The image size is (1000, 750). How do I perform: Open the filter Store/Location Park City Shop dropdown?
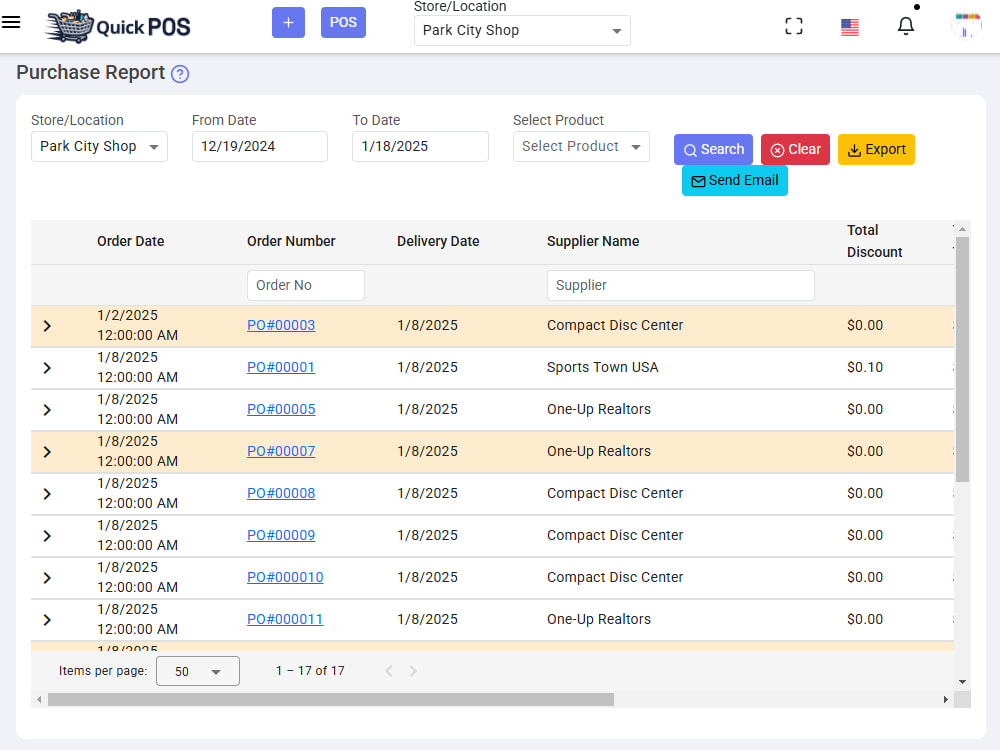tap(99, 147)
